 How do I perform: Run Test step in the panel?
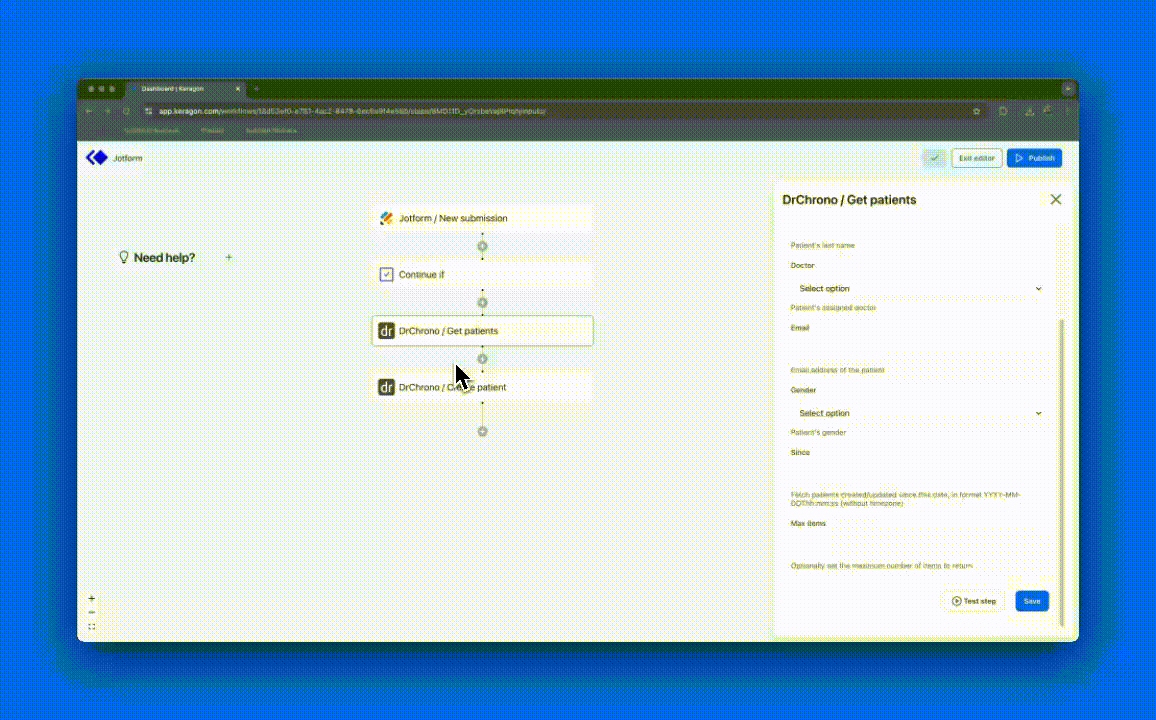pos(973,601)
